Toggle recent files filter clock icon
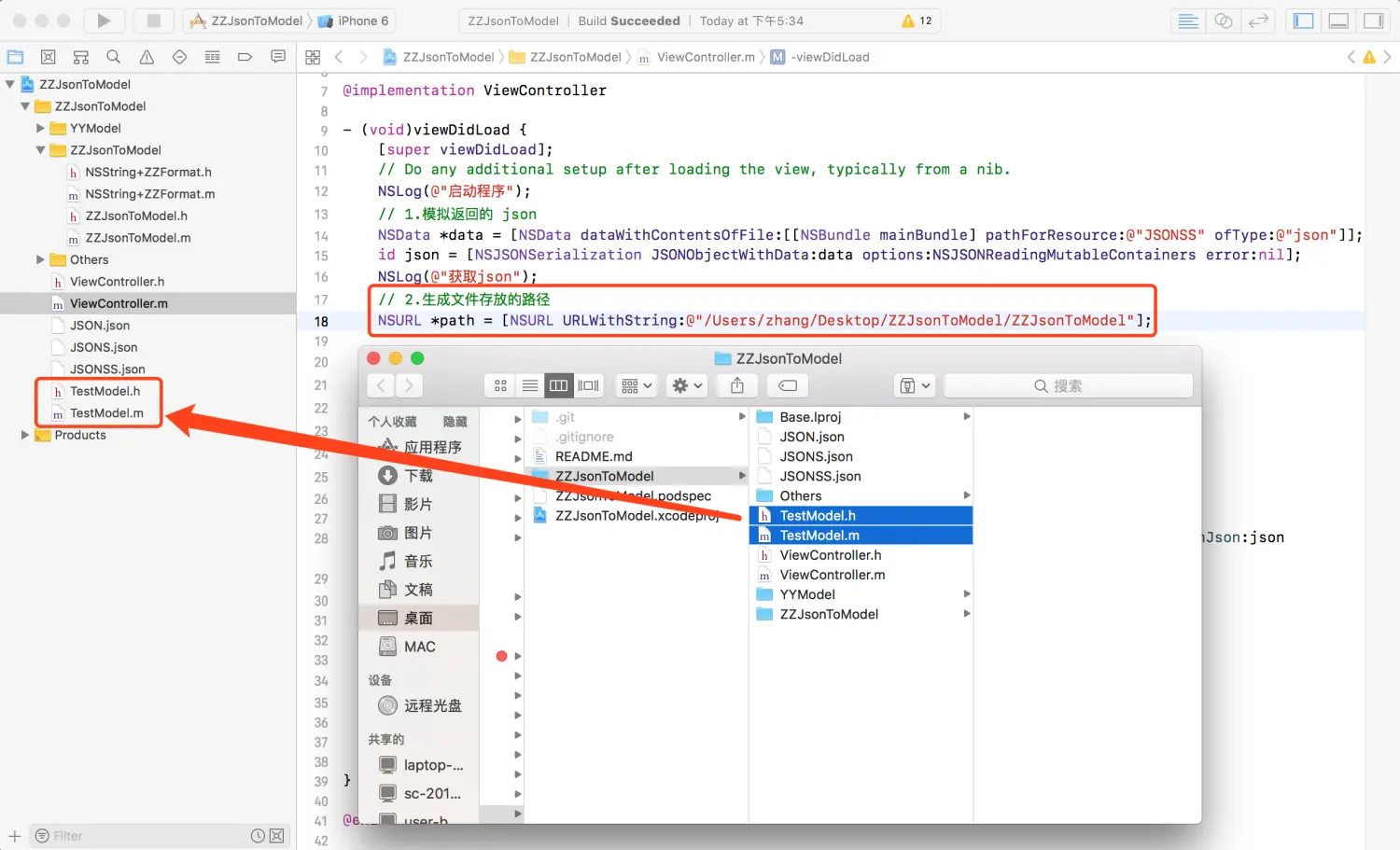Viewport: 1400px width, 850px height. tap(258, 836)
